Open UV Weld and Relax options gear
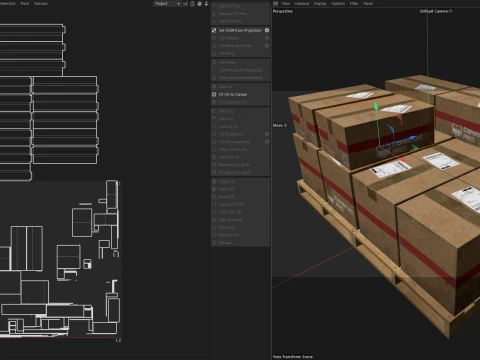The width and height of the screenshot is (480, 360). (267, 46)
